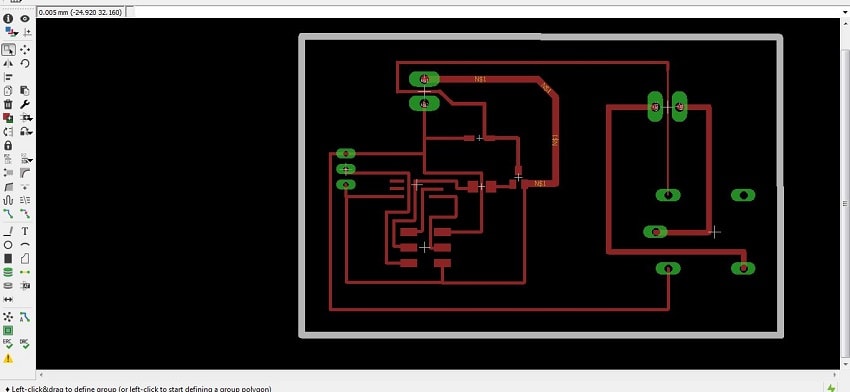Select the Arc tool

[x=25, y=245]
